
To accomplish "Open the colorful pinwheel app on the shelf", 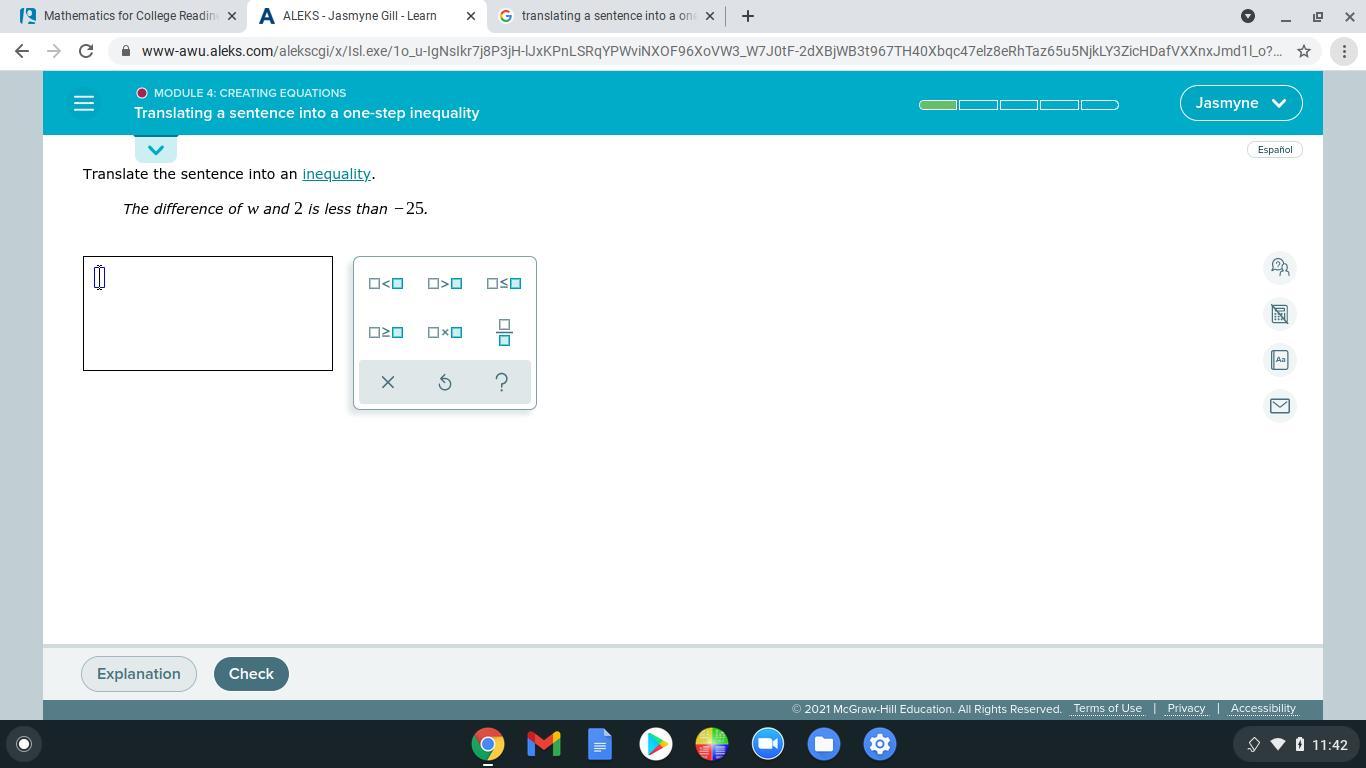I will [x=712, y=744].
